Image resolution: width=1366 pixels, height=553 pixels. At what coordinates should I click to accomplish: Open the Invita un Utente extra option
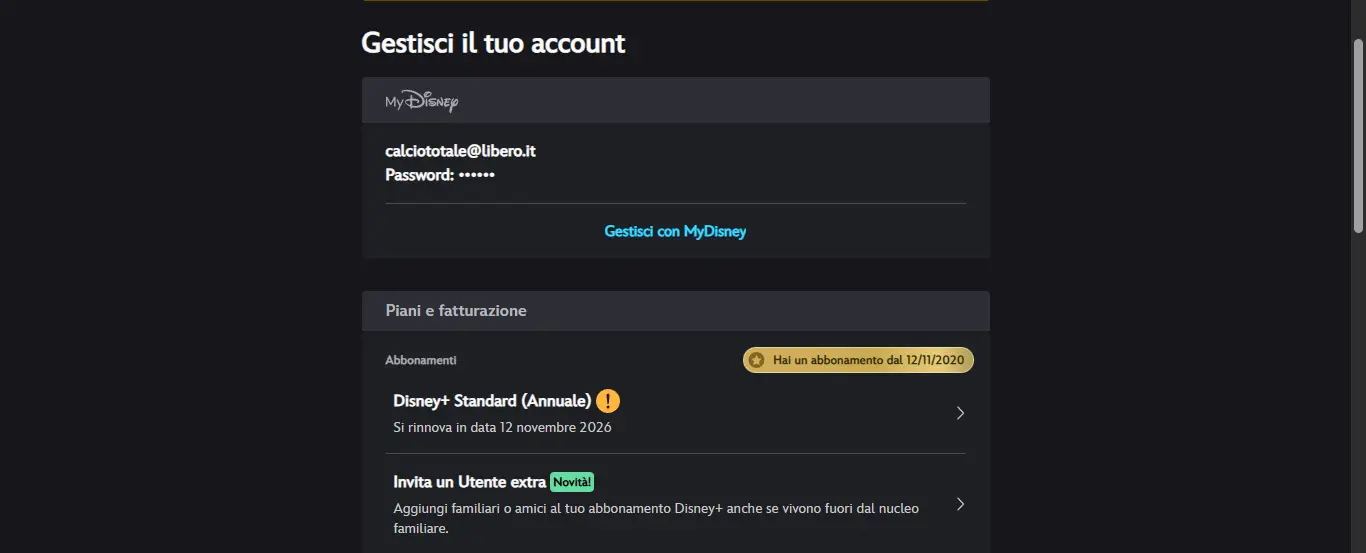point(676,504)
